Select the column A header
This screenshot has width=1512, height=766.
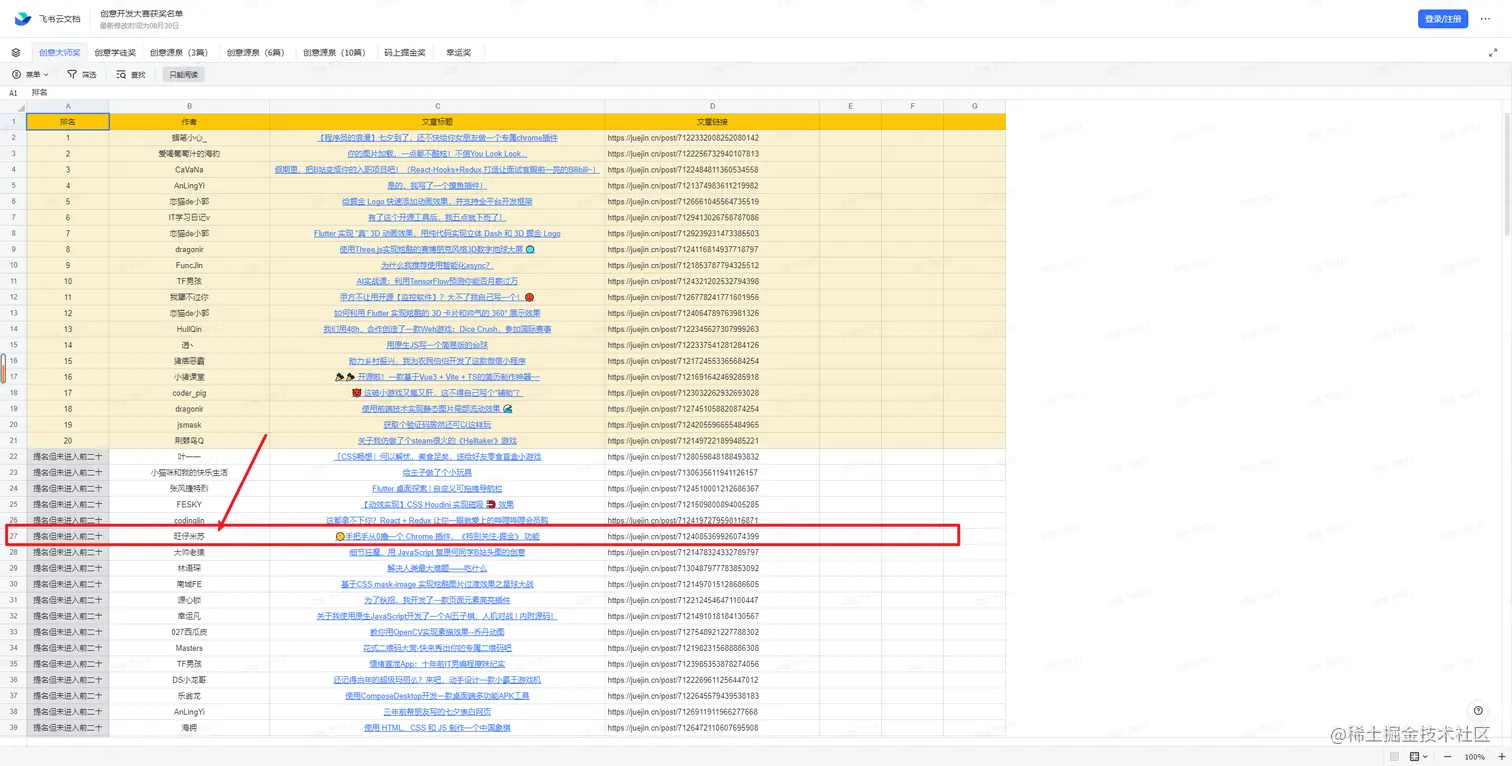pyautogui.click(x=68, y=106)
